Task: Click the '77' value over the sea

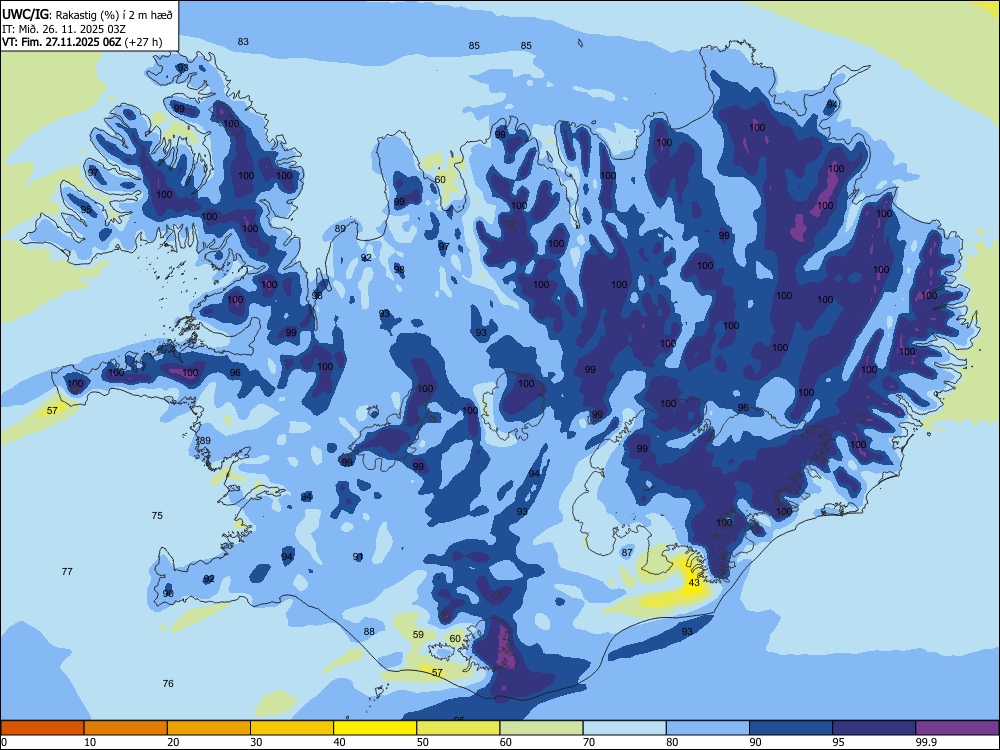Action: click(67, 571)
